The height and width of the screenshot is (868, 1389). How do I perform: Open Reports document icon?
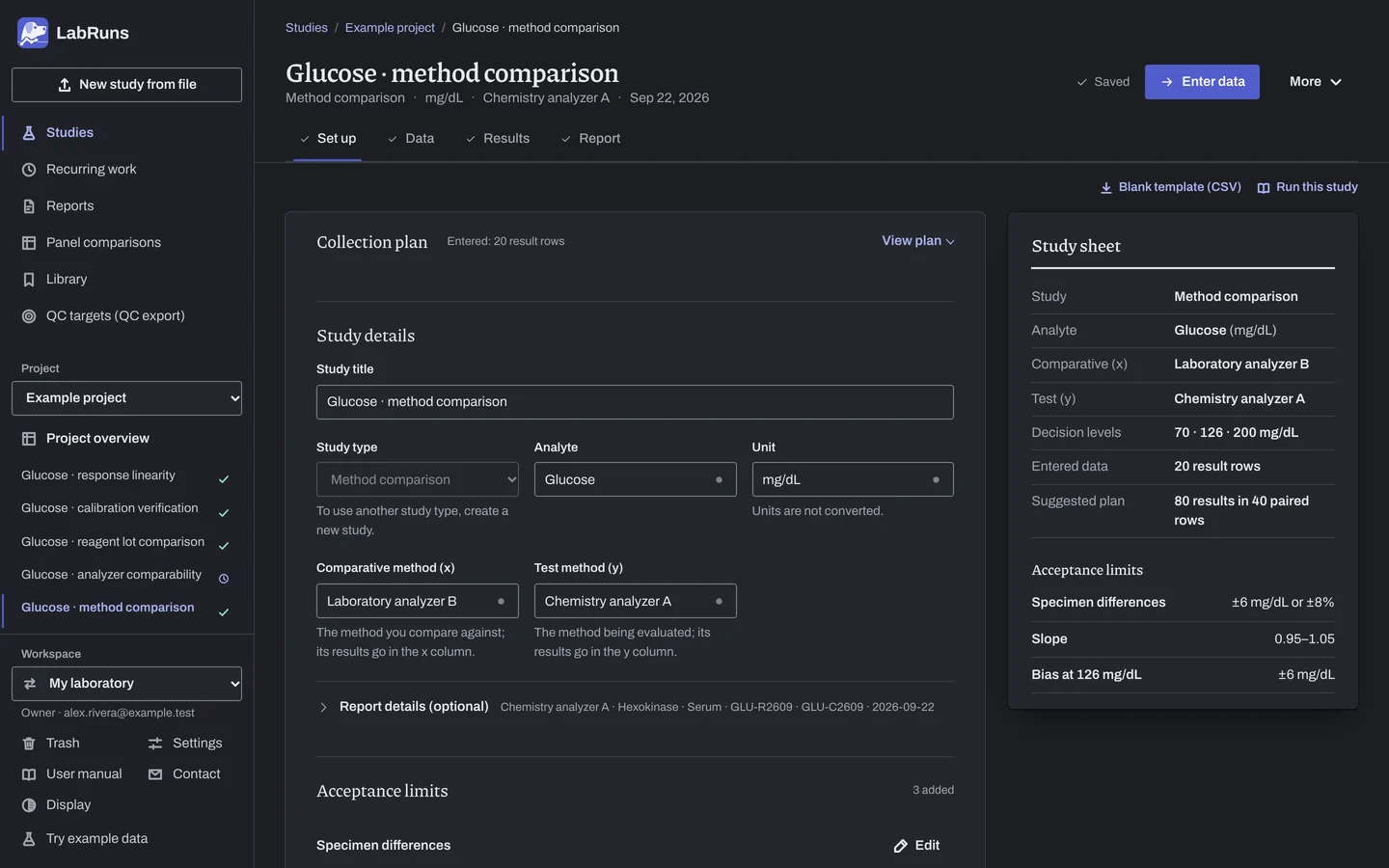click(x=29, y=206)
